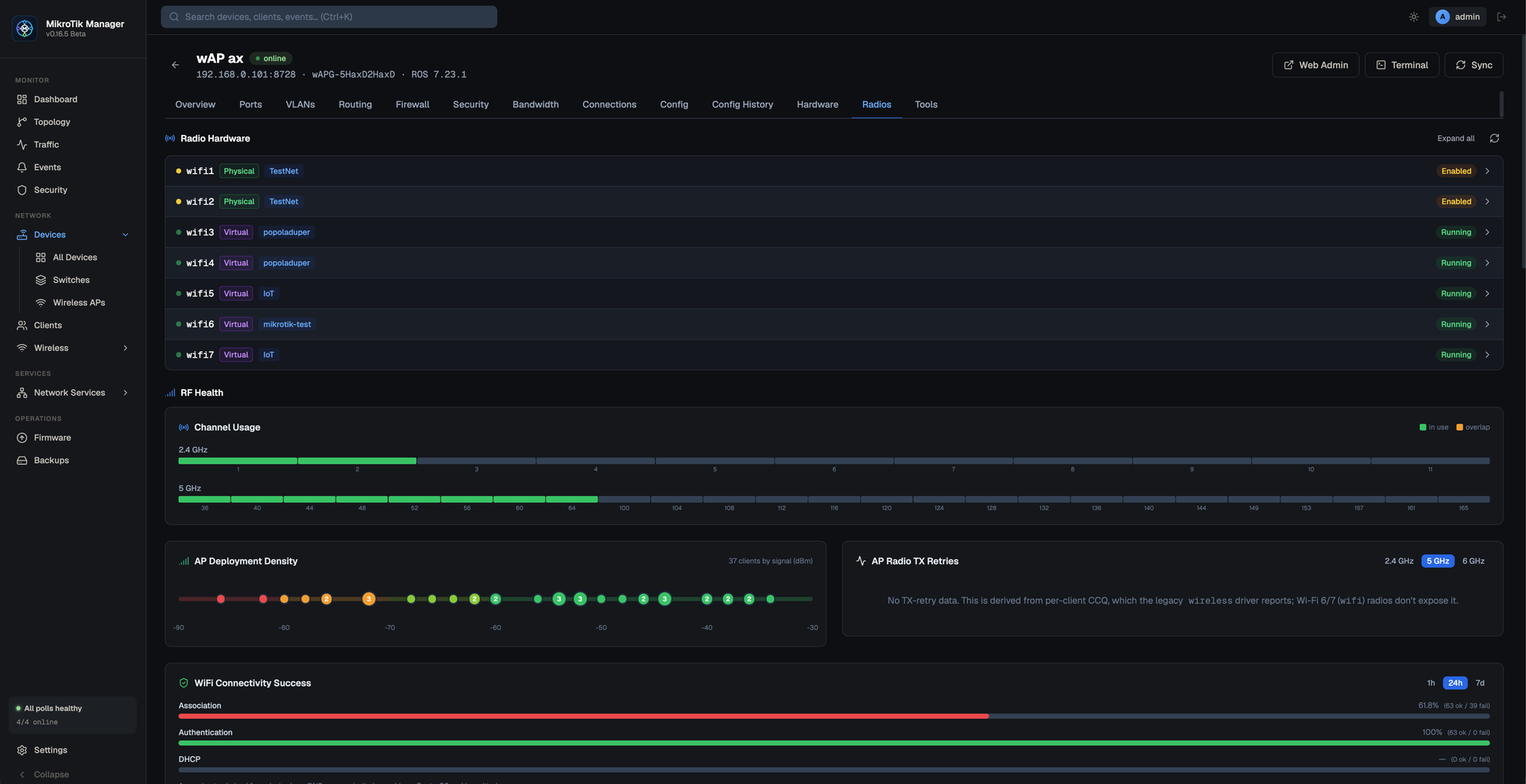Click the Association success progress bar
The height and width of the screenshot is (784, 1526).
834,716
